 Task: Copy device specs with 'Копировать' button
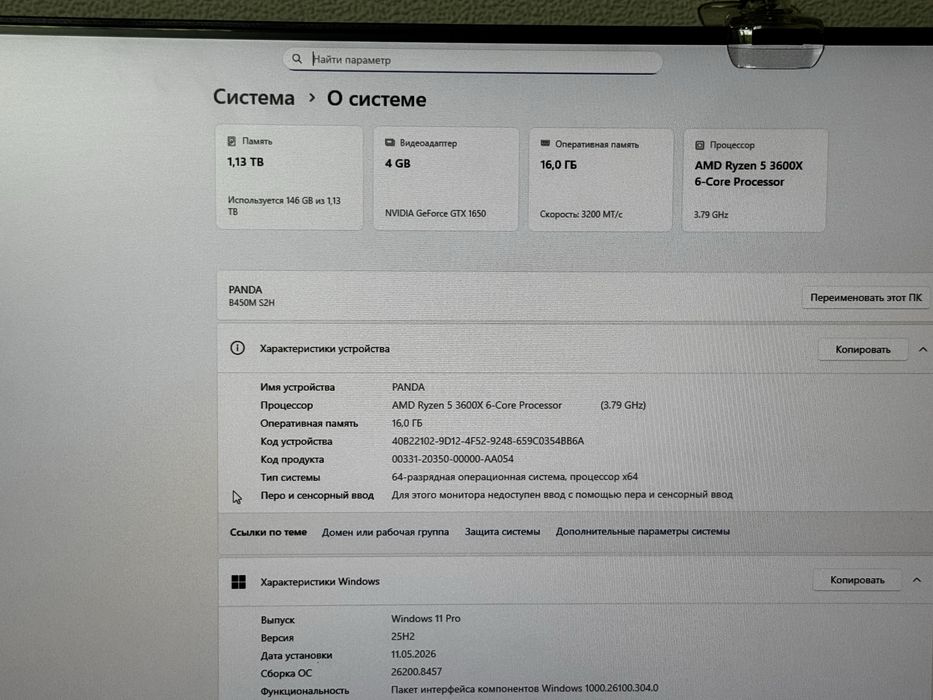tap(863, 349)
